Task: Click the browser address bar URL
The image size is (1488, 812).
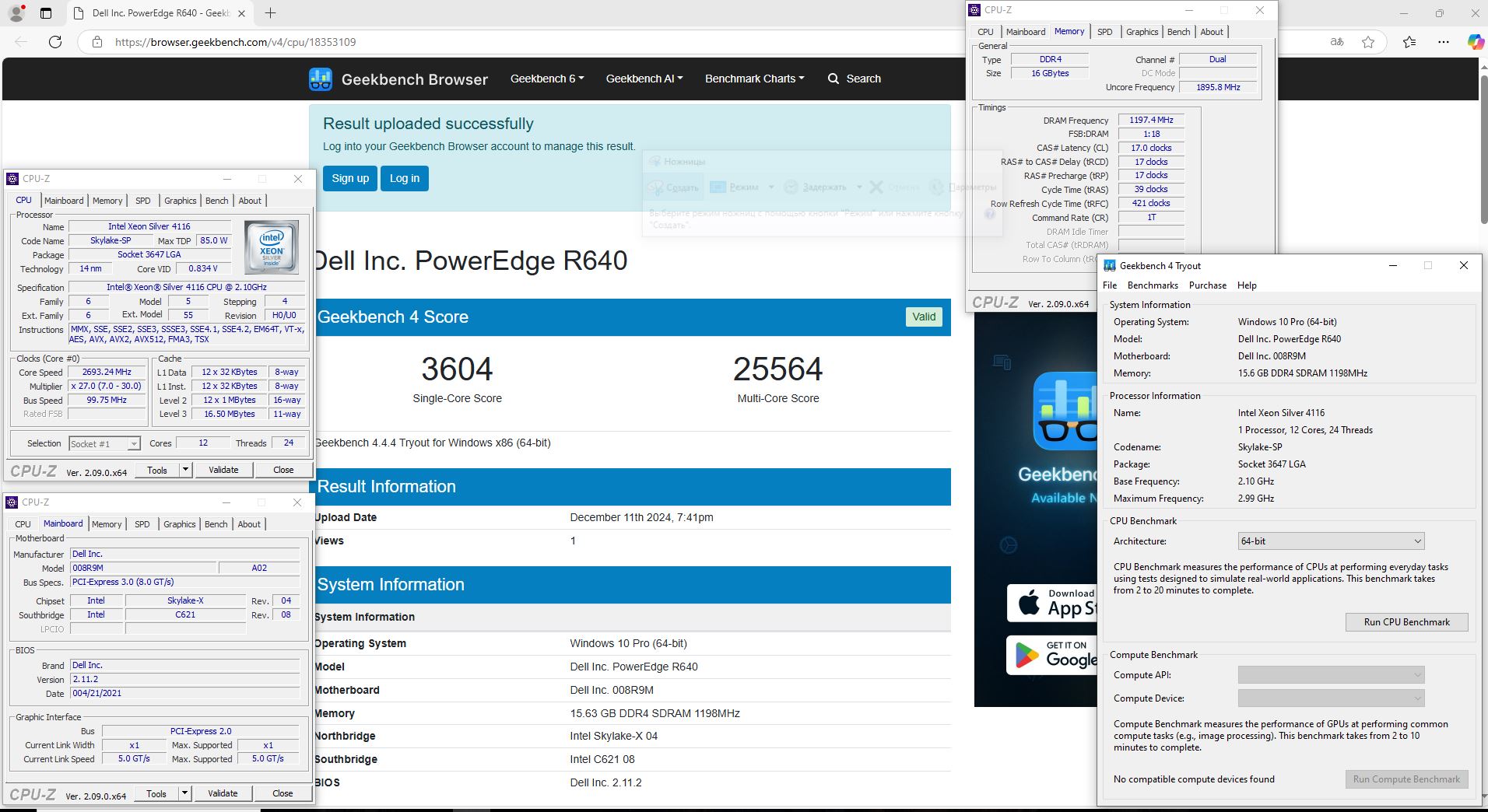Action: tap(236, 42)
